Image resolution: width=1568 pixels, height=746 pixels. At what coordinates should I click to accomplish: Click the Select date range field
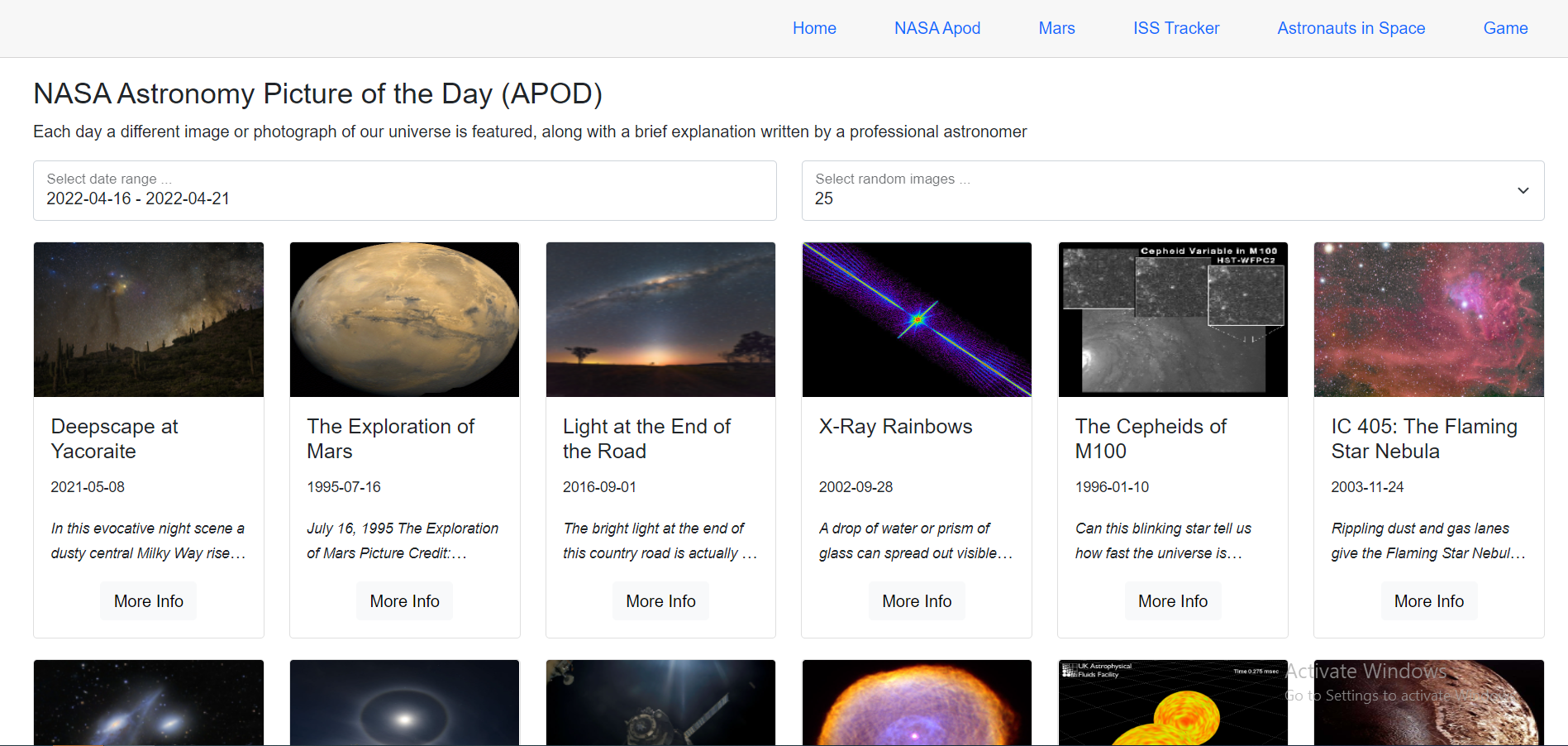405,190
